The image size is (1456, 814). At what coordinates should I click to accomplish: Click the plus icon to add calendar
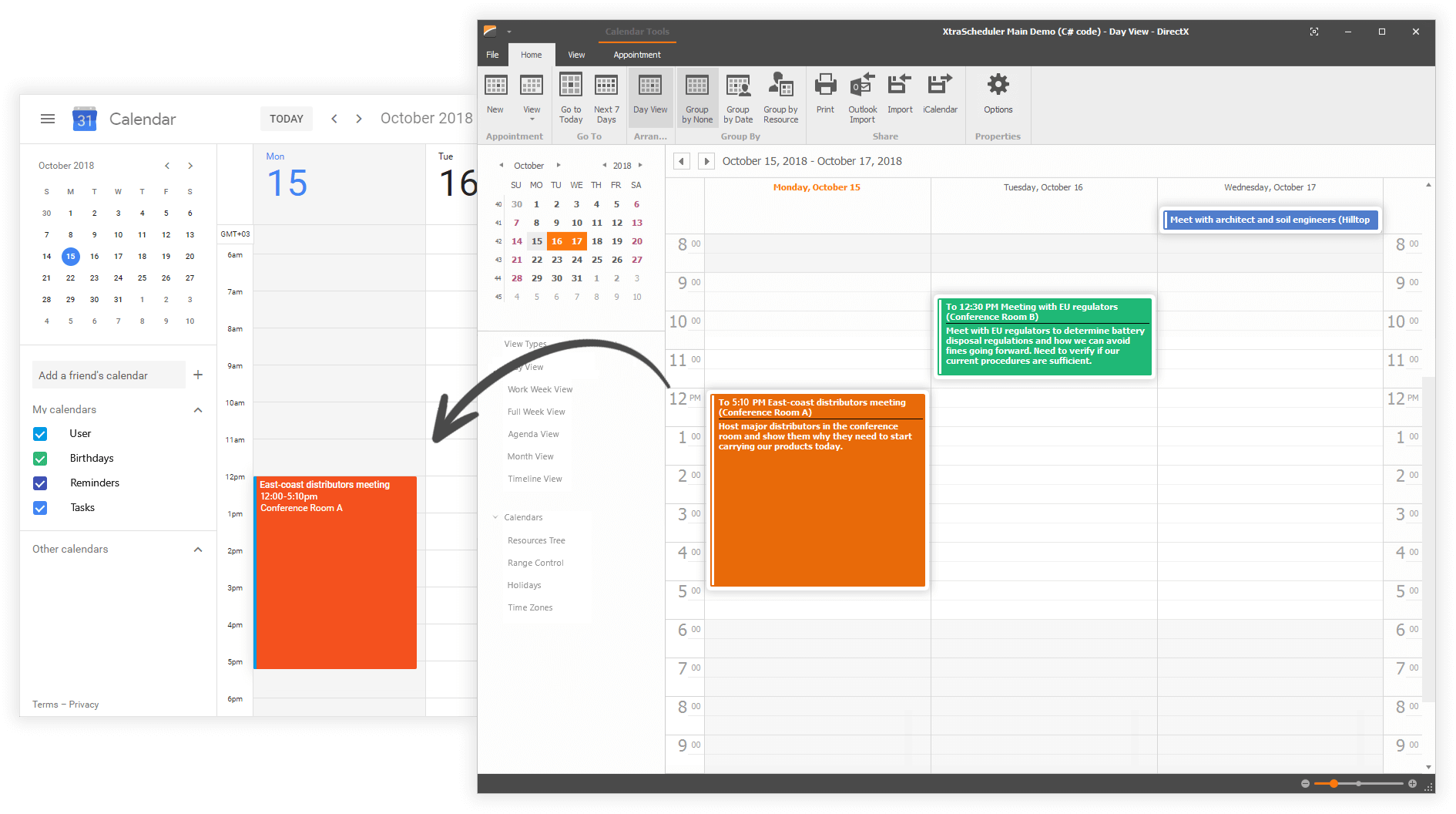[x=198, y=375]
